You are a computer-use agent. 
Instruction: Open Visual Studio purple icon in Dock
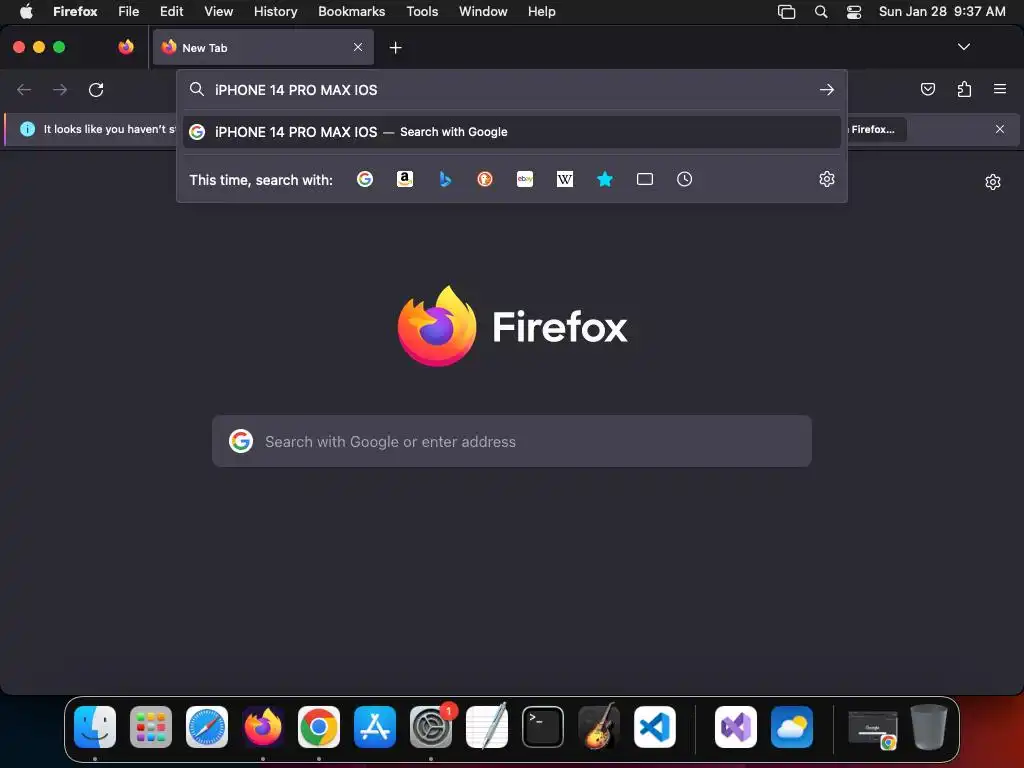point(736,727)
